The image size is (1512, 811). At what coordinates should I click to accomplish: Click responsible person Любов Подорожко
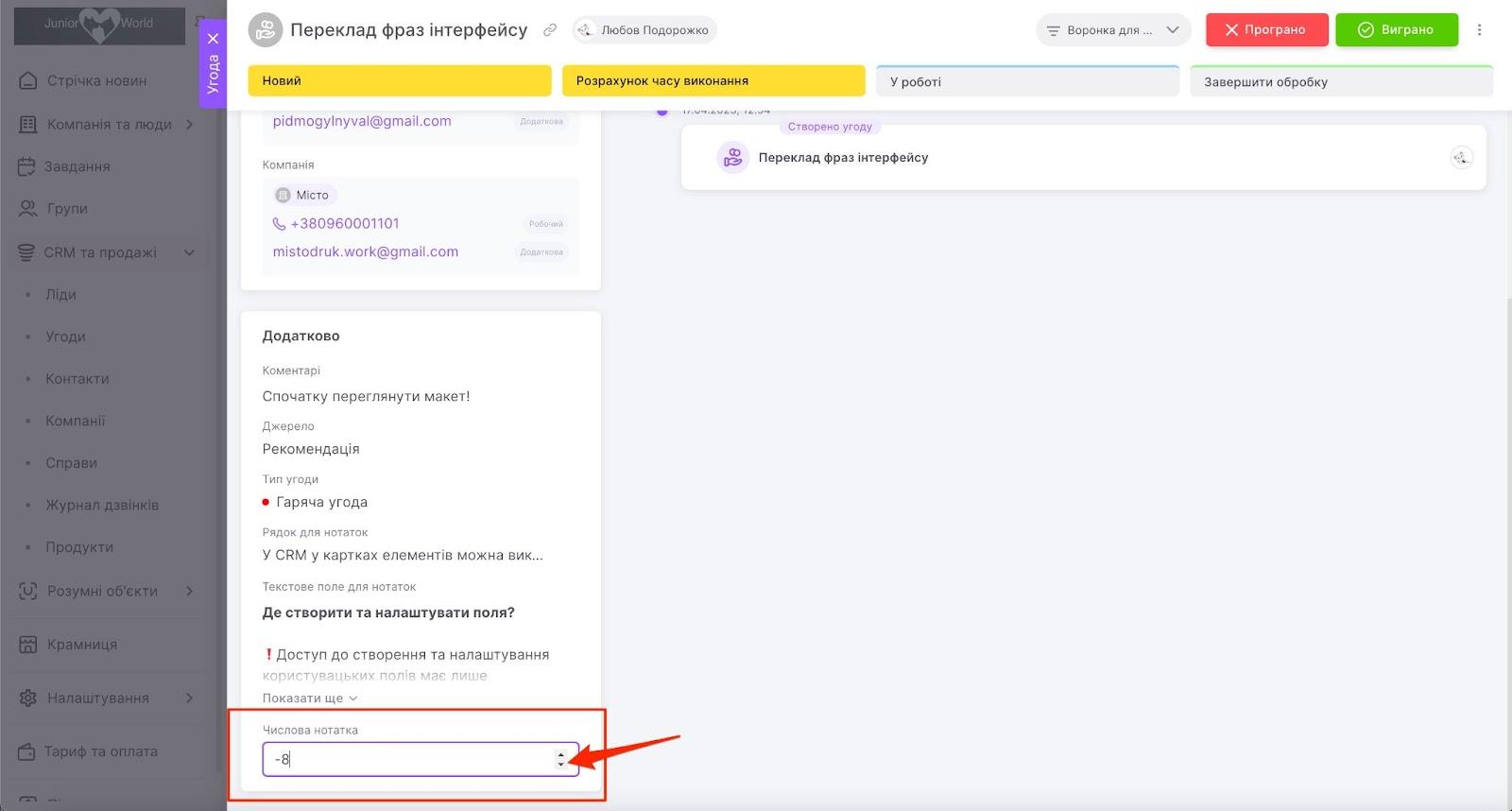click(x=644, y=30)
